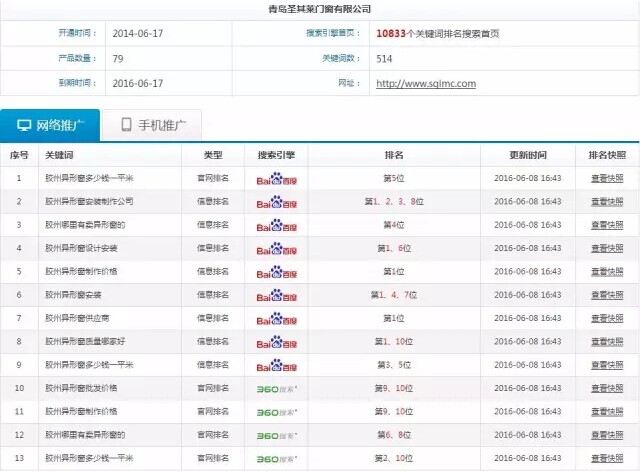Open the http://www.sqlmc.com website link
The height and width of the screenshot is (472, 643).
pyautogui.click(x=425, y=84)
